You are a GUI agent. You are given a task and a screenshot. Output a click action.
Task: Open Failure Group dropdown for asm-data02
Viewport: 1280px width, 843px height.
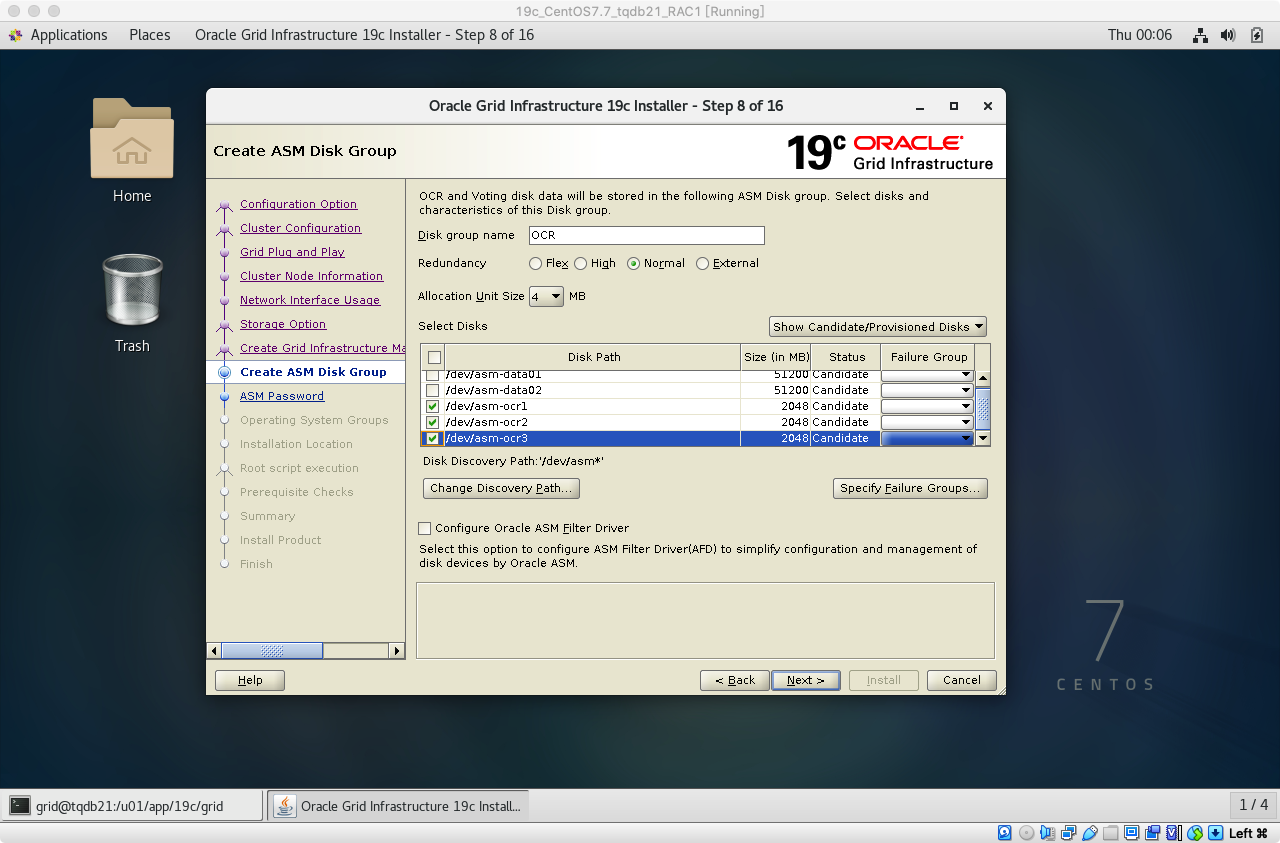(927, 390)
